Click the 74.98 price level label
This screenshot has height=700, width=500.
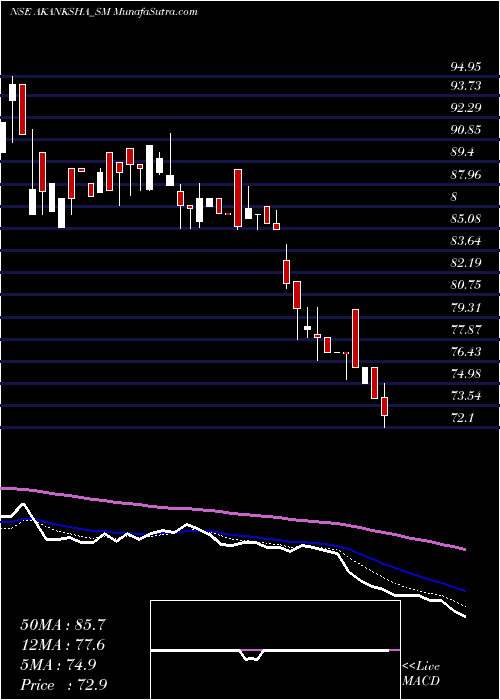(466, 373)
